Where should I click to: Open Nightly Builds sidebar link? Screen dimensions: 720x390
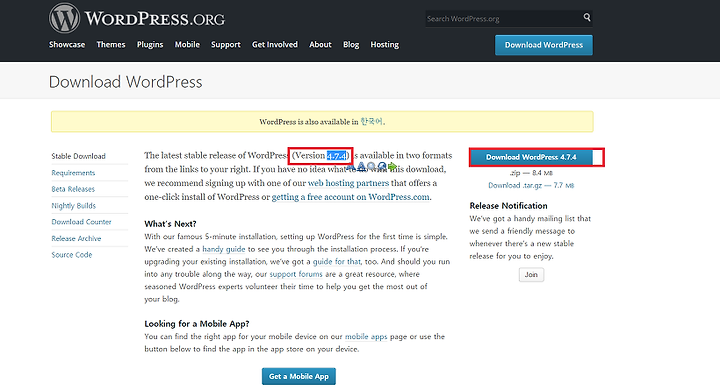pos(73,205)
